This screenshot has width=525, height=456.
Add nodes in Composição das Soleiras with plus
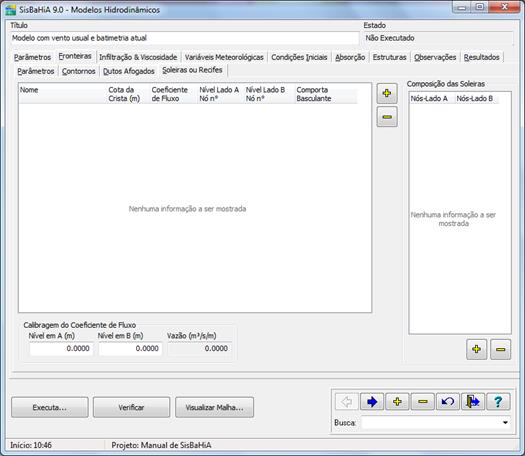pos(476,349)
